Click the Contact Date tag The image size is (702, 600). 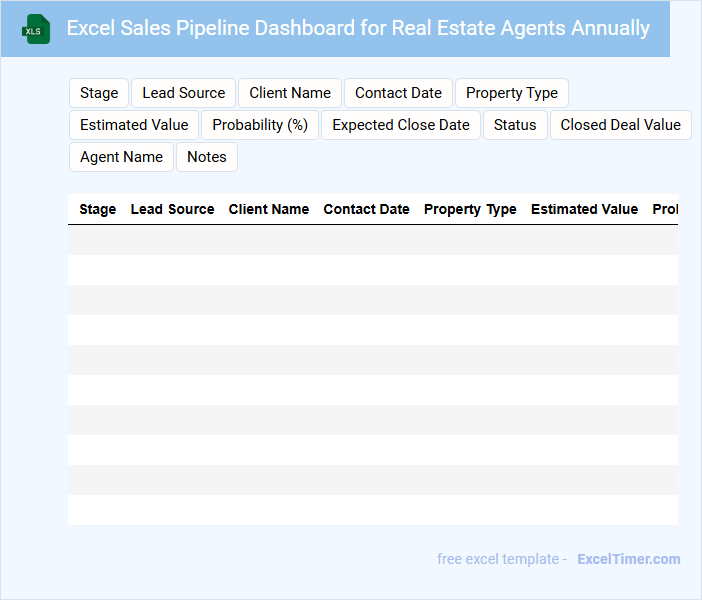pos(398,93)
